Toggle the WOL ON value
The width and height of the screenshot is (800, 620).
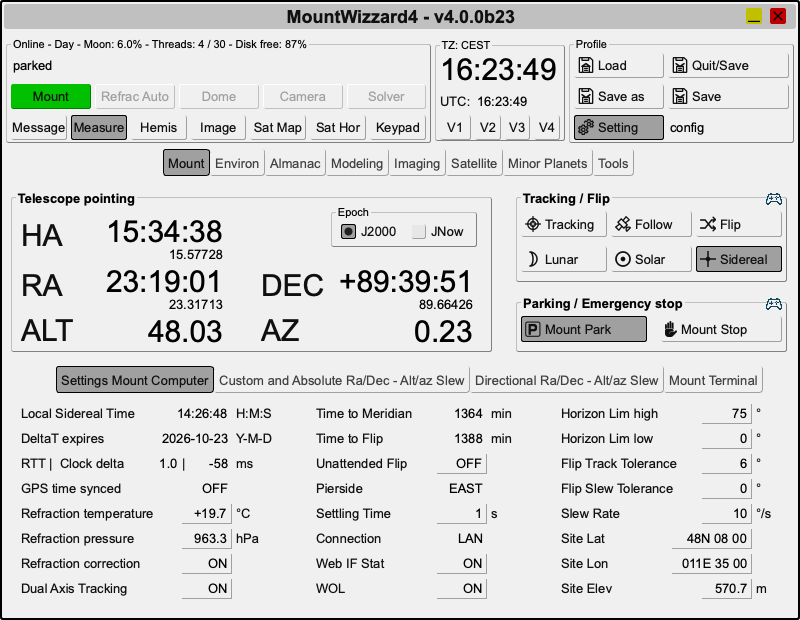pos(461,588)
